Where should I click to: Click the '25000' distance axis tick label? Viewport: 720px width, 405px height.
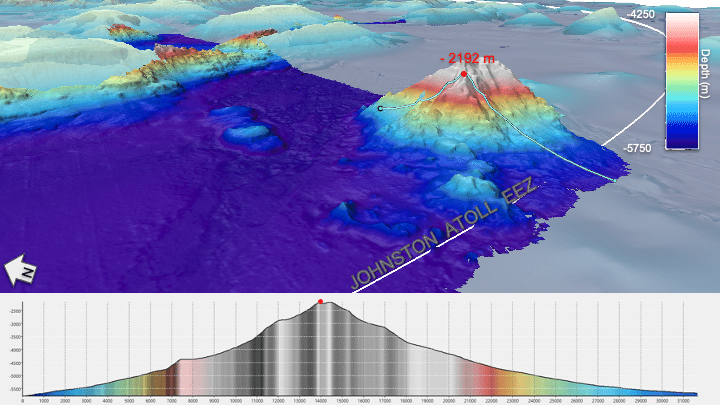click(x=555, y=401)
